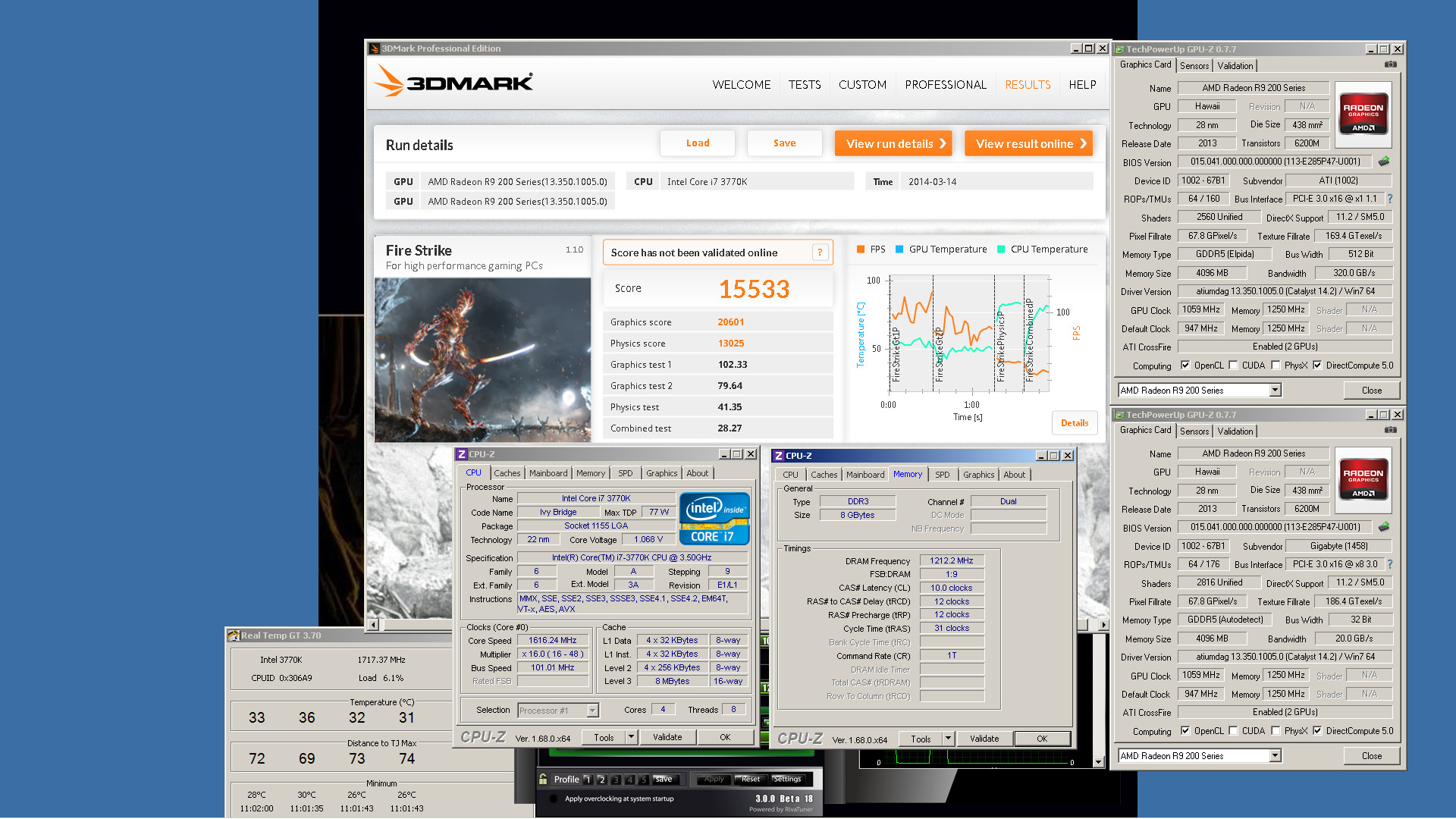Click Afterburner Settings button
Image resolution: width=1456 pixels, height=819 pixels.
(787, 780)
